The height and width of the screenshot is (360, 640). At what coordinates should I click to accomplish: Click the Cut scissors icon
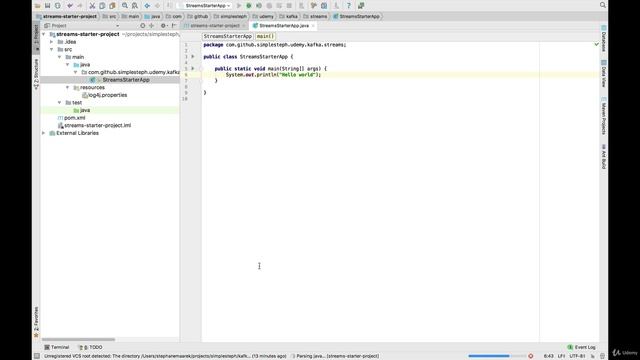[92, 6]
